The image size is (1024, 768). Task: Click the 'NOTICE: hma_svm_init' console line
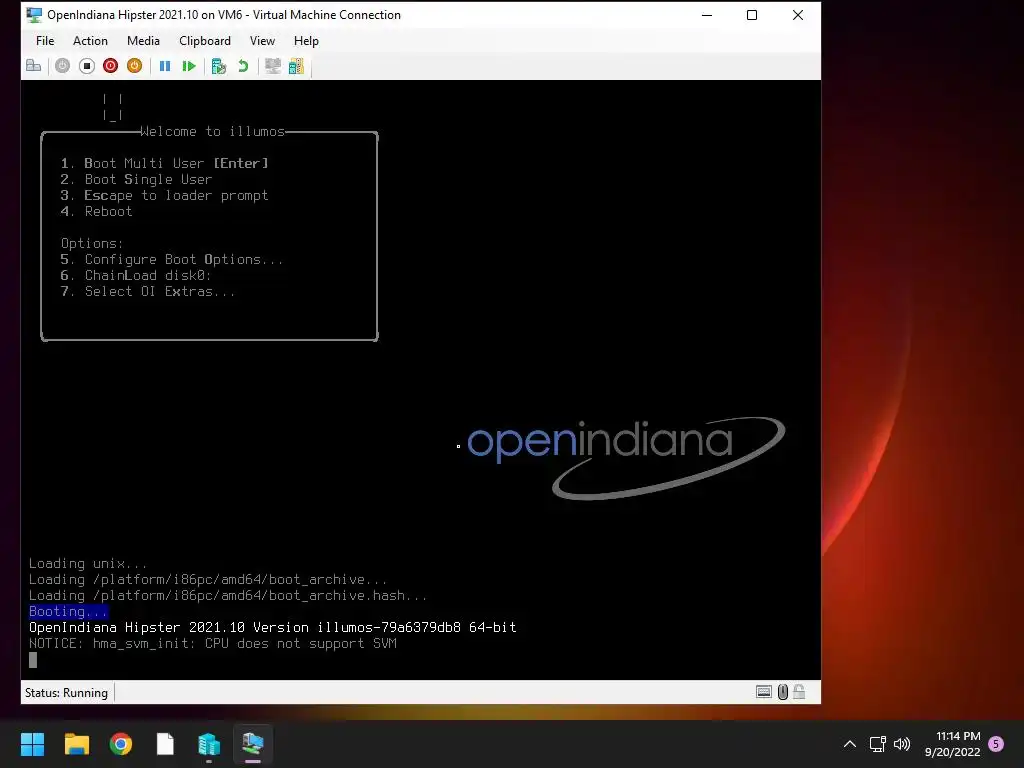[x=213, y=644]
